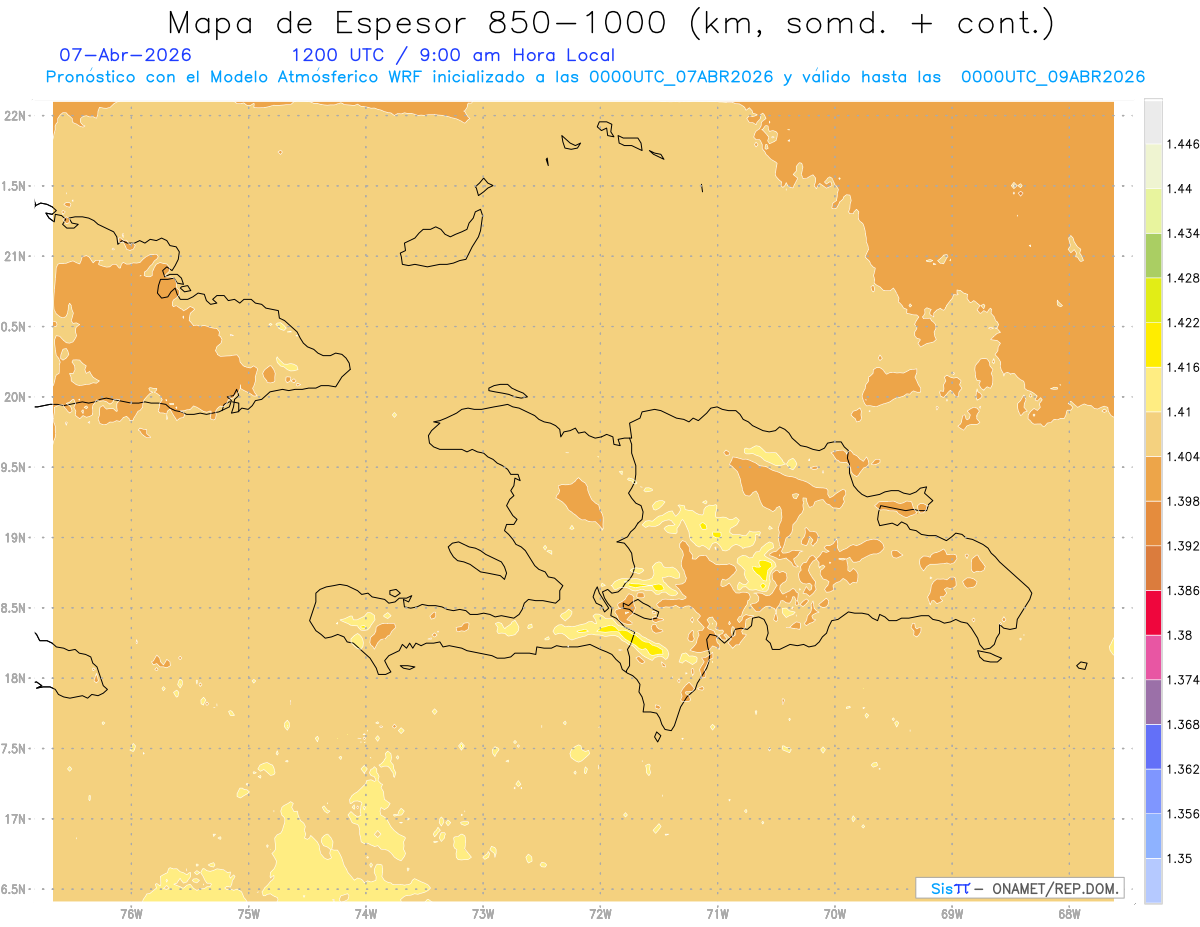
Task: Click the 1200 UTC / 9:00 am Hora Local text
Action: [x=452, y=55]
